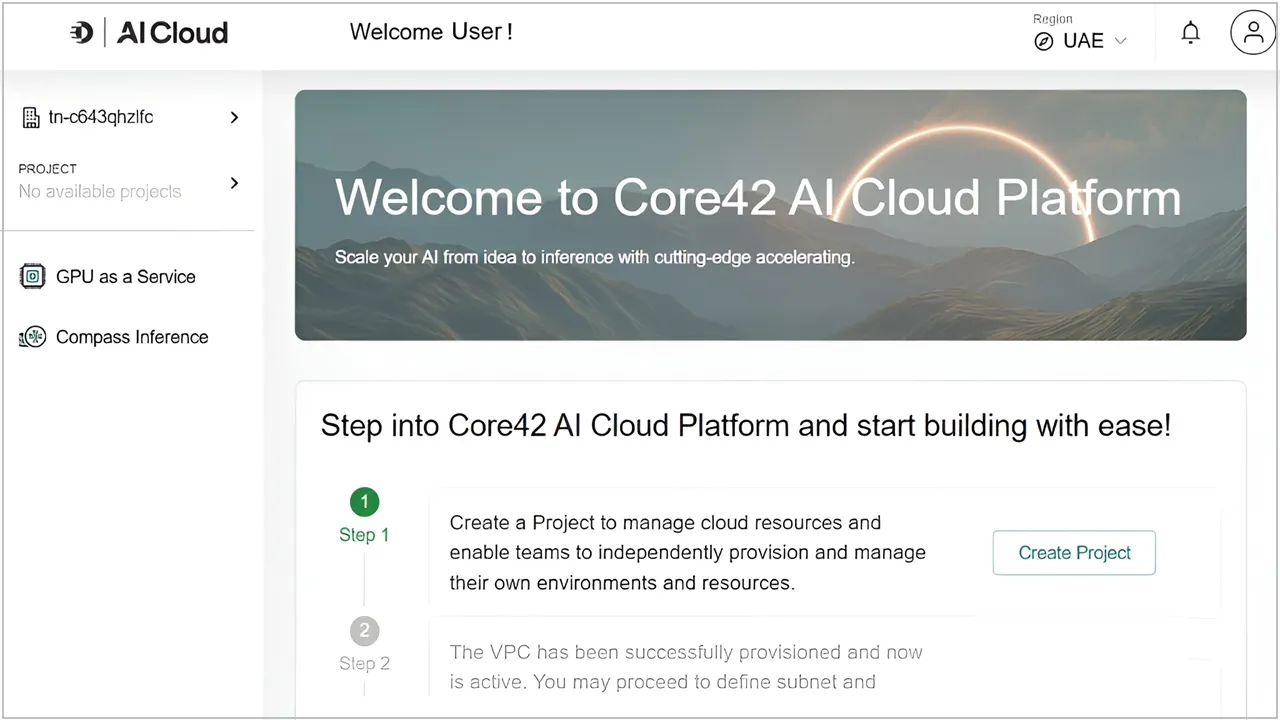The image size is (1280, 720).
Task: Expand the PROJECT selector chevron
Action: pyautogui.click(x=234, y=183)
